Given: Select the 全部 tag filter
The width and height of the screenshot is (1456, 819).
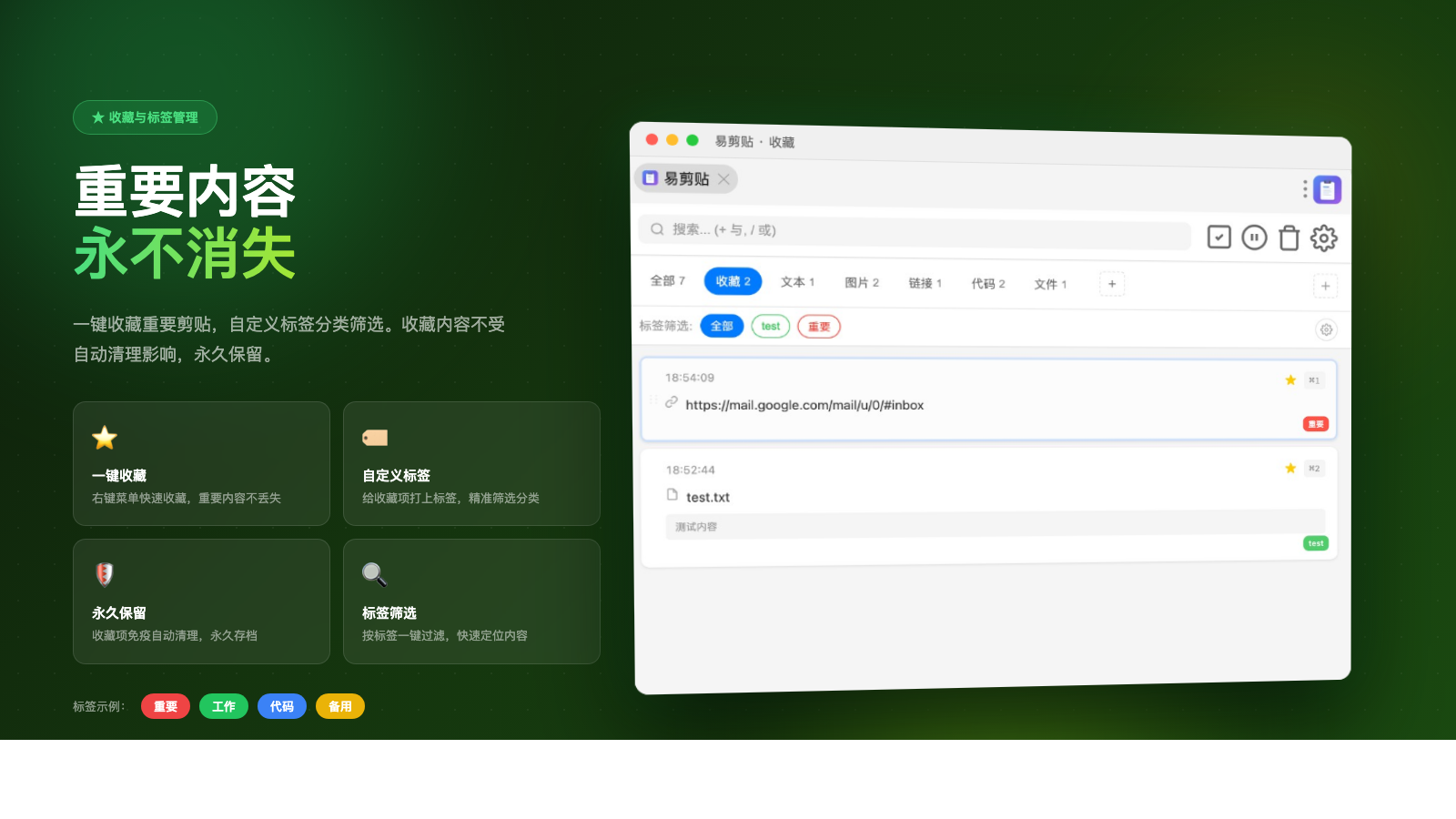Looking at the screenshot, I should pyautogui.click(x=722, y=326).
